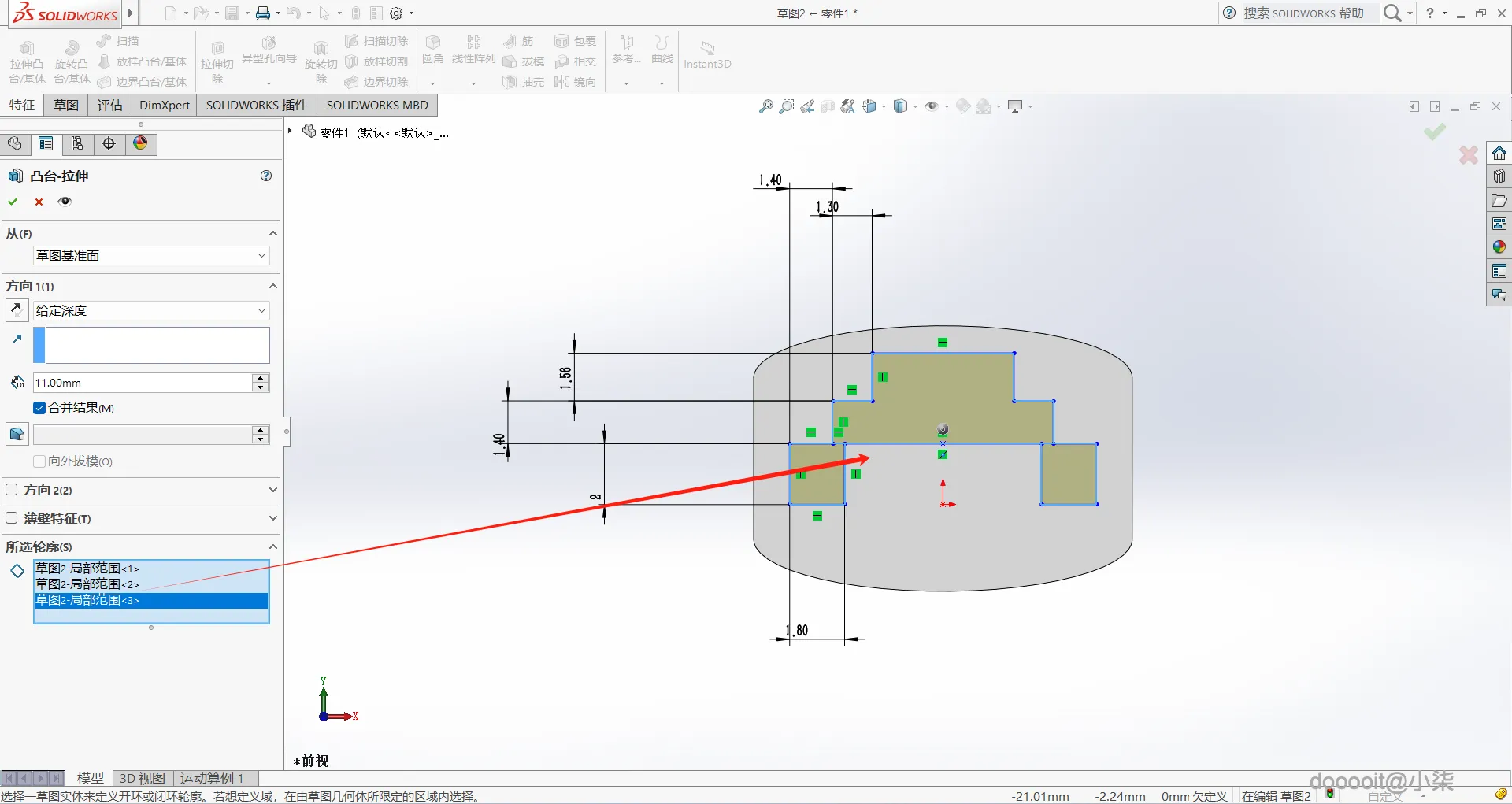This screenshot has height=804, width=1512.
Task: Open the 运动算例 1 bottom tab
Action: click(x=212, y=778)
